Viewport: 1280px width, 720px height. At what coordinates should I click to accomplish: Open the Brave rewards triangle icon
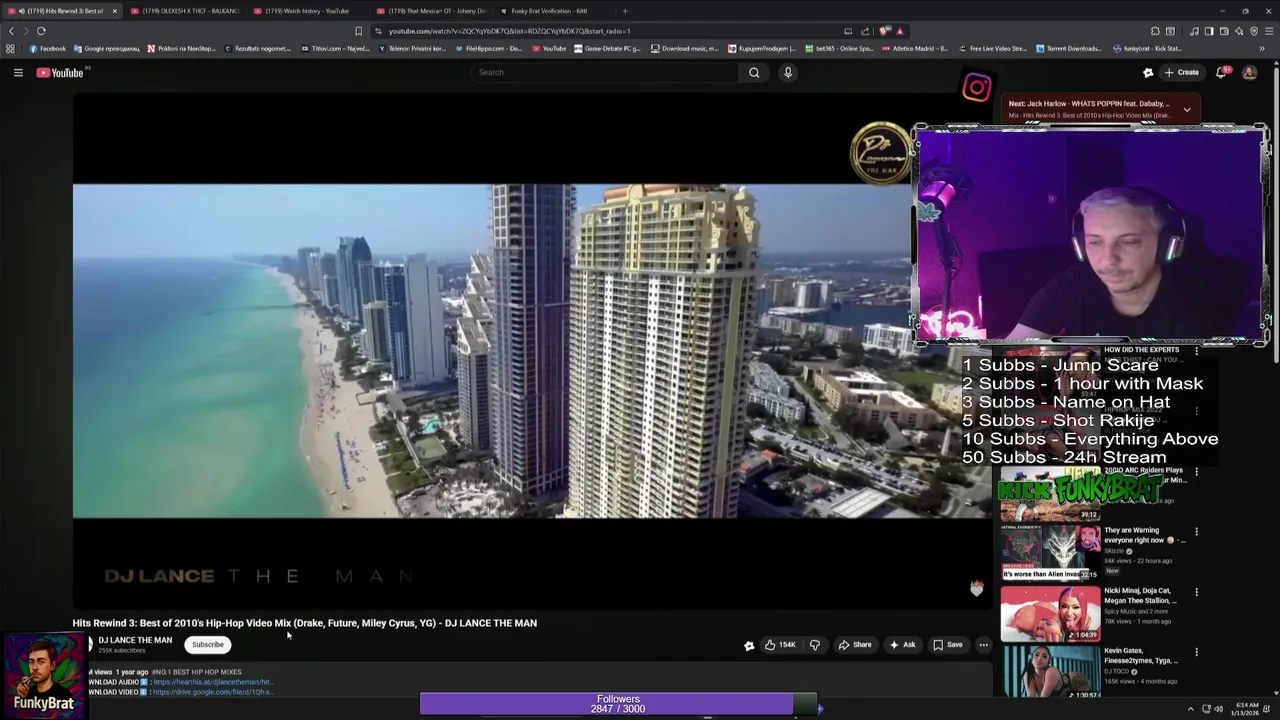click(x=900, y=31)
